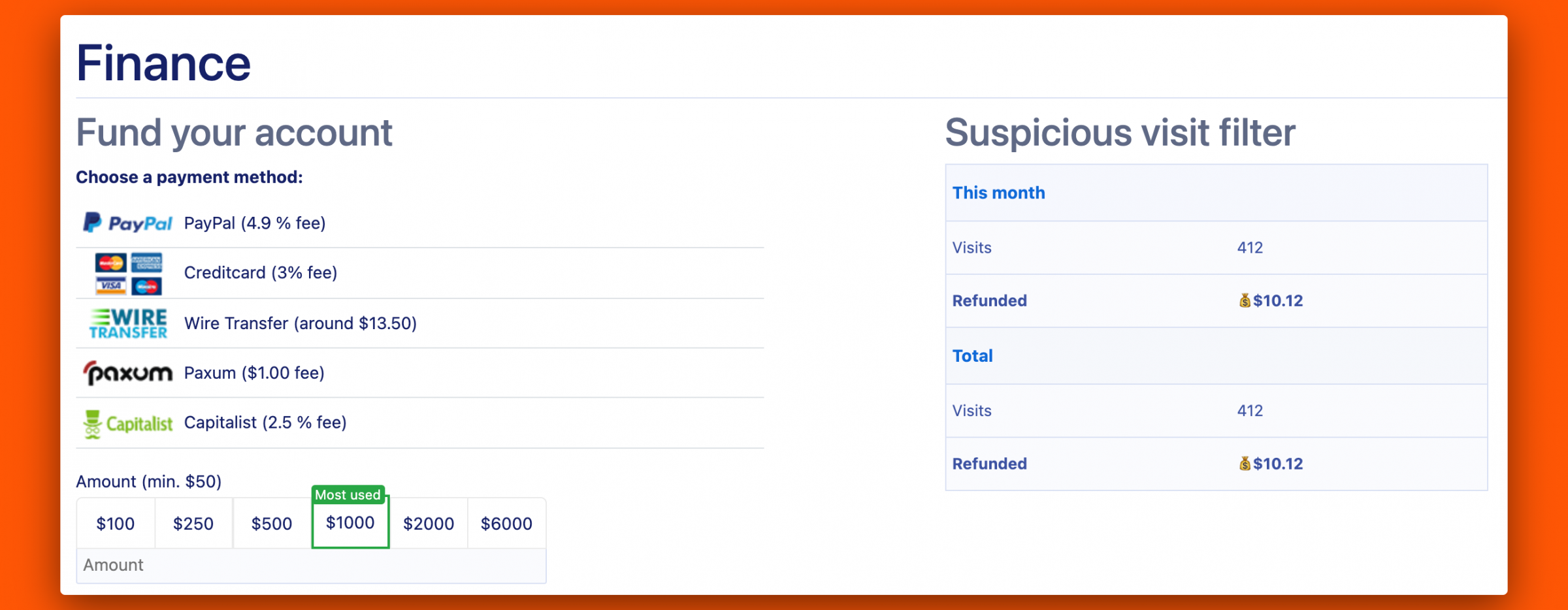Select the $2000 amount button
This screenshot has width=1568, height=610.
pyautogui.click(x=429, y=523)
